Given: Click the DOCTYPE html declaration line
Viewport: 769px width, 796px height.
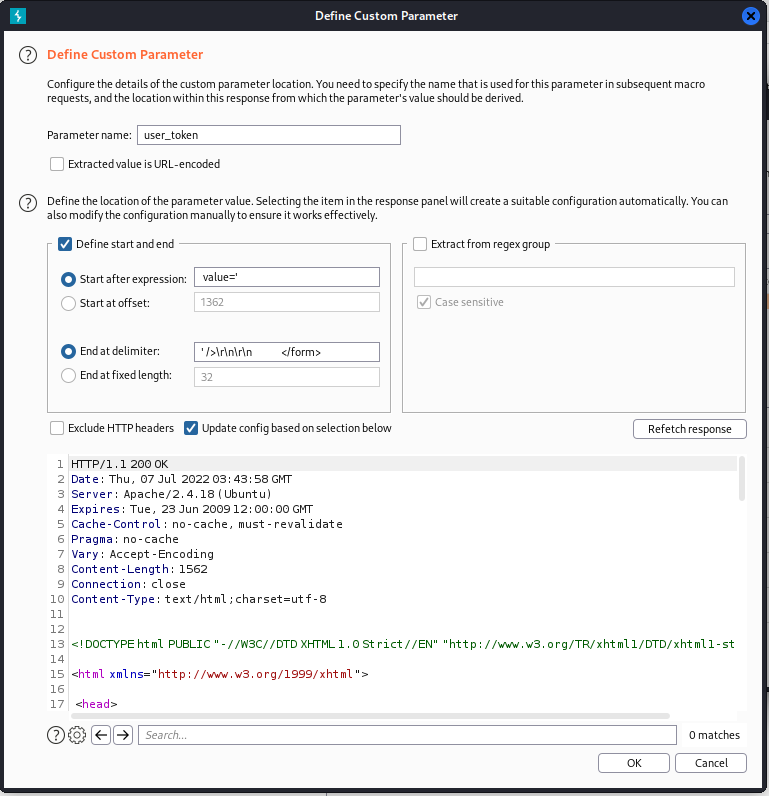Looking at the screenshot, I should click(x=404, y=644).
